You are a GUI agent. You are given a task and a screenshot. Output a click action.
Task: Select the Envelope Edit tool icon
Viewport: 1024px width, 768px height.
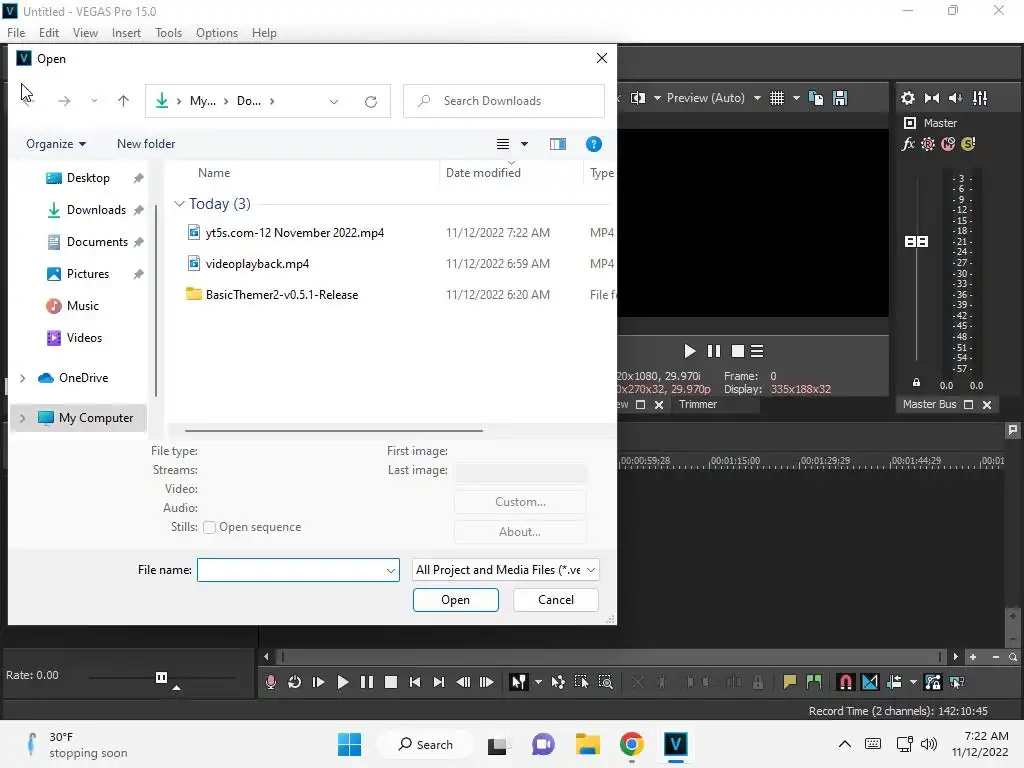click(x=558, y=682)
